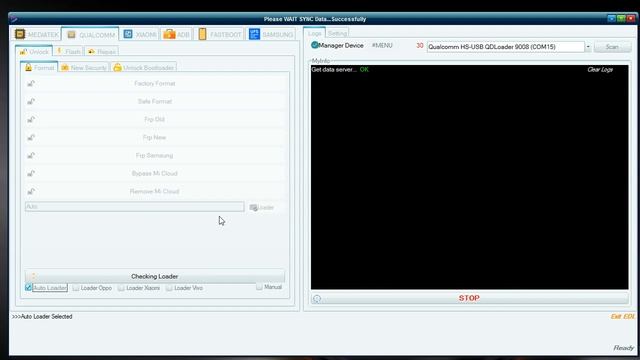Image resolution: width=640 pixels, height=360 pixels.
Task: Enable the Loader Vivo checkbox
Action: 169,288
